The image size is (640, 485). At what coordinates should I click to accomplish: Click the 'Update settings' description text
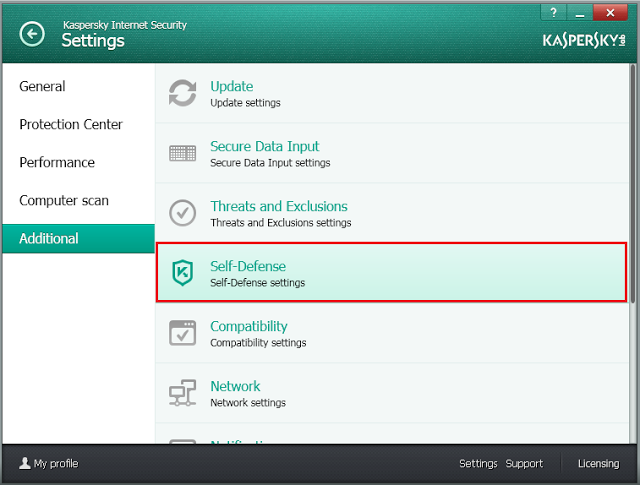pos(245,103)
